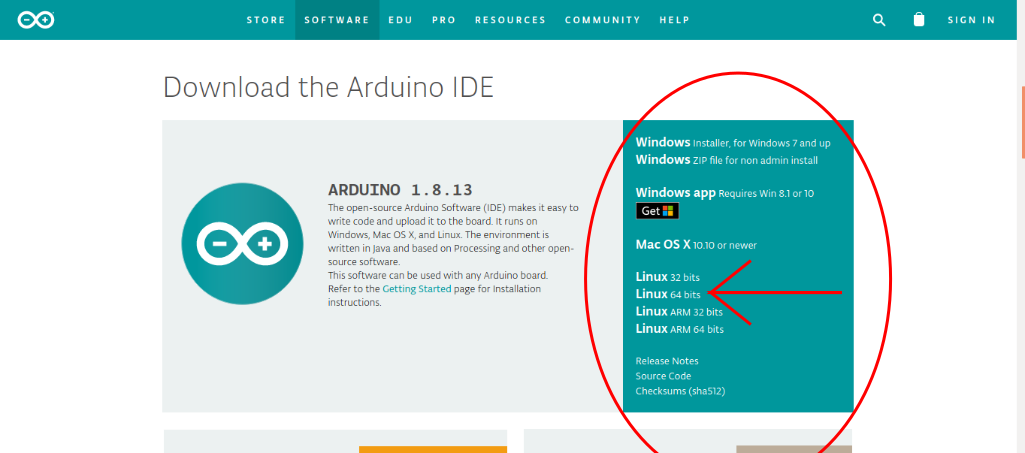
Task: Open the search magnifier icon
Action: [879, 20]
